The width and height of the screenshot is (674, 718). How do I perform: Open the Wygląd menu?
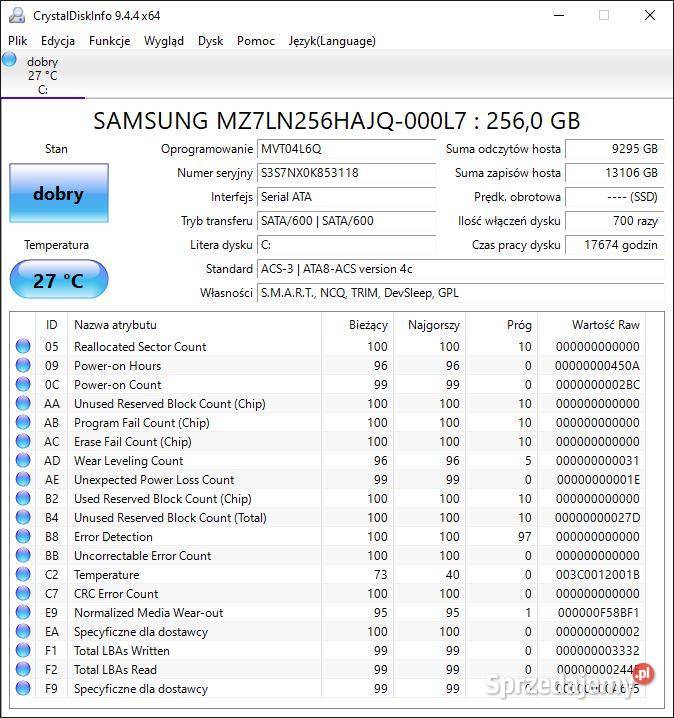(163, 41)
